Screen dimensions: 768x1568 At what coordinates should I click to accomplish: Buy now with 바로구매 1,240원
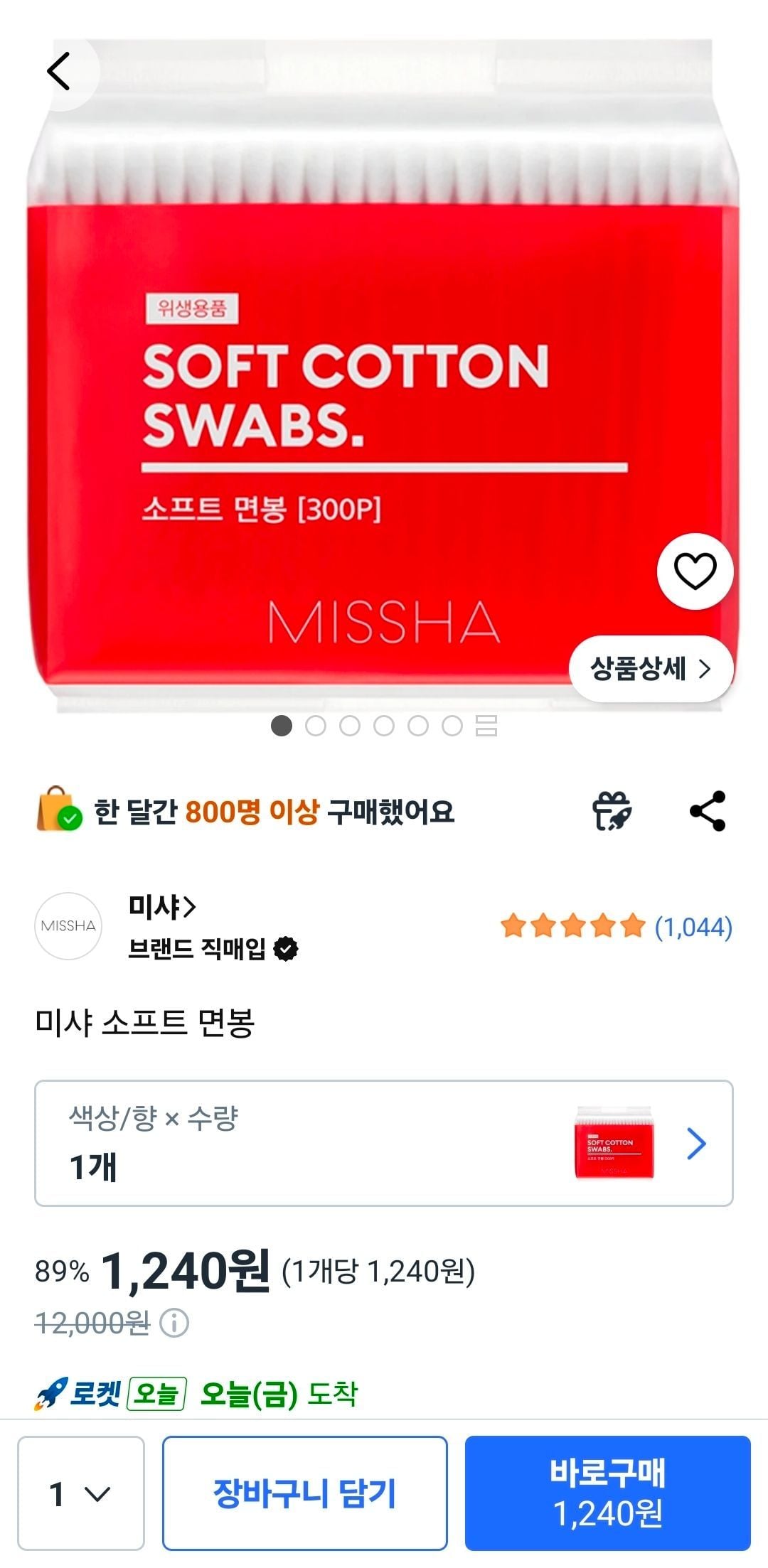click(x=608, y=1493)
